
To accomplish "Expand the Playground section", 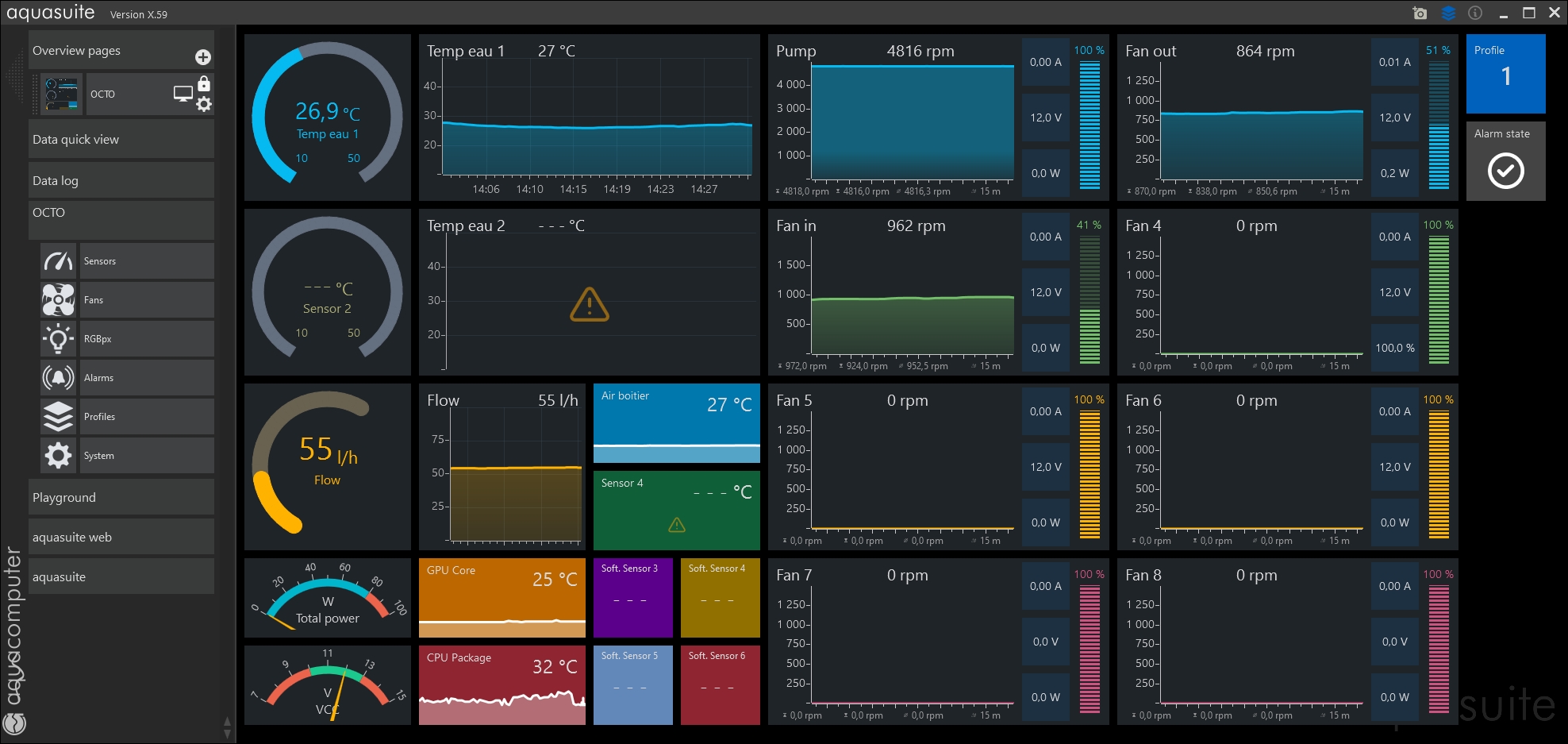I will click(x=121, y=497).
